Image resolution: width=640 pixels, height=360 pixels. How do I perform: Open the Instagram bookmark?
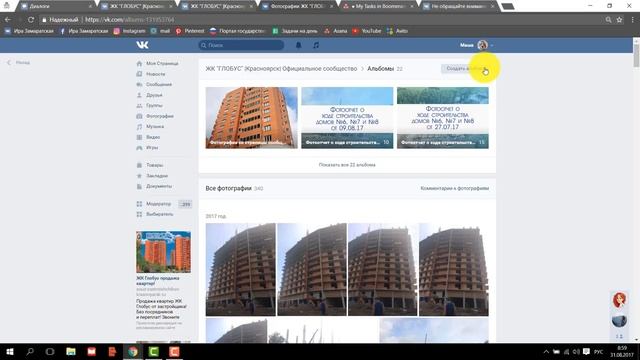129,31
